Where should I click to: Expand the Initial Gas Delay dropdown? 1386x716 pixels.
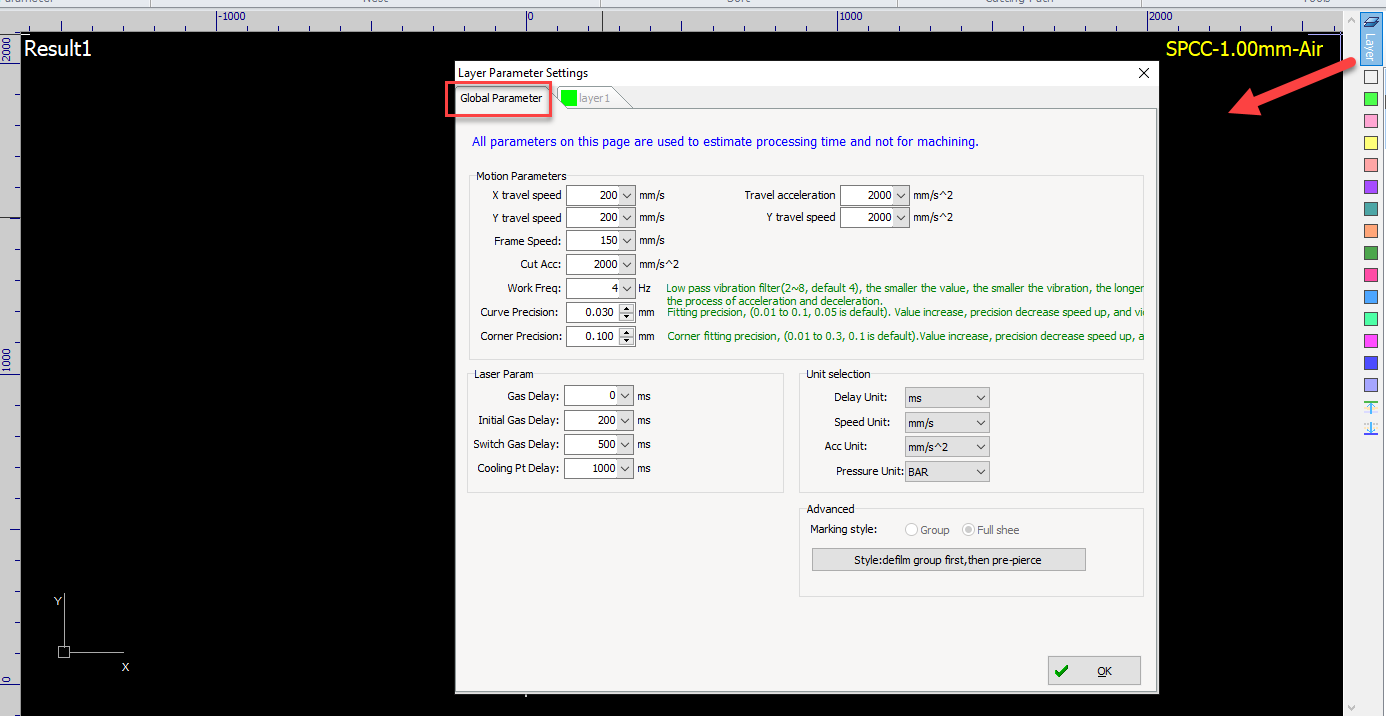pos(625,420)
